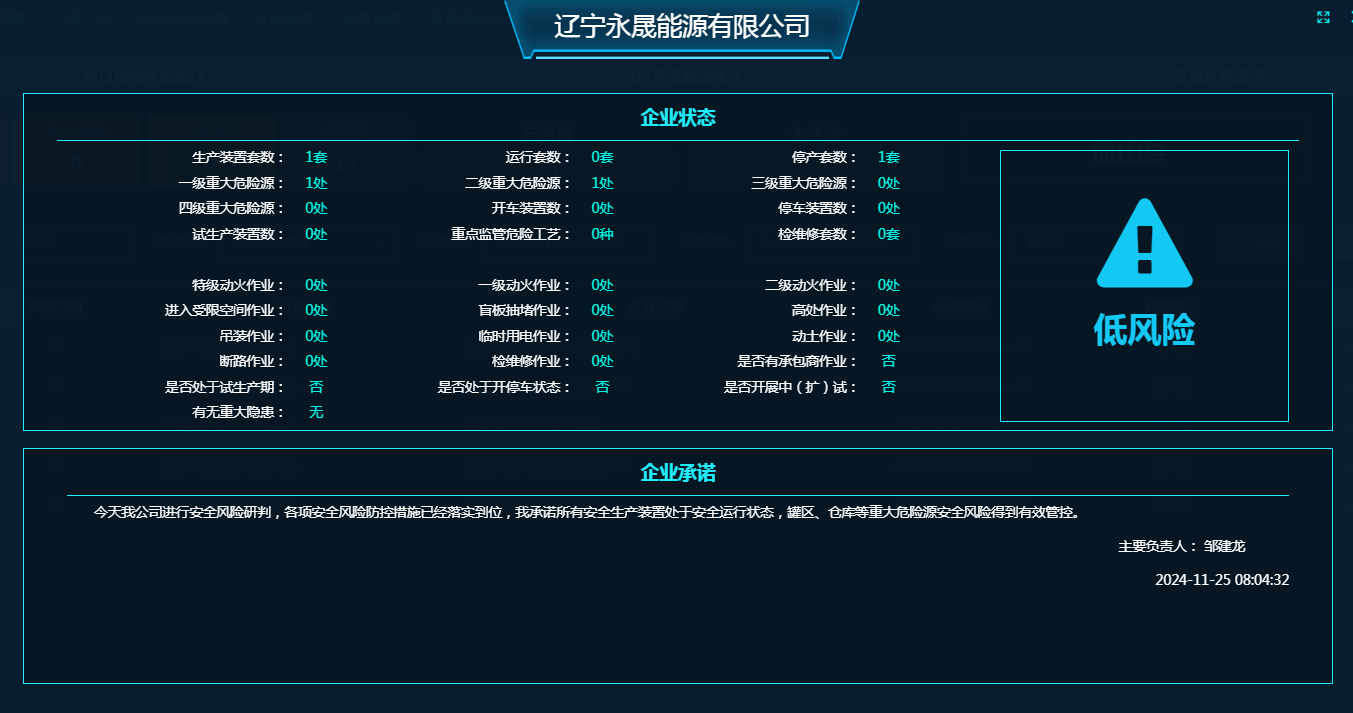Click the 0处 value for 断路作业
This screenshot has width=1353, height=713.
(316, 361)
